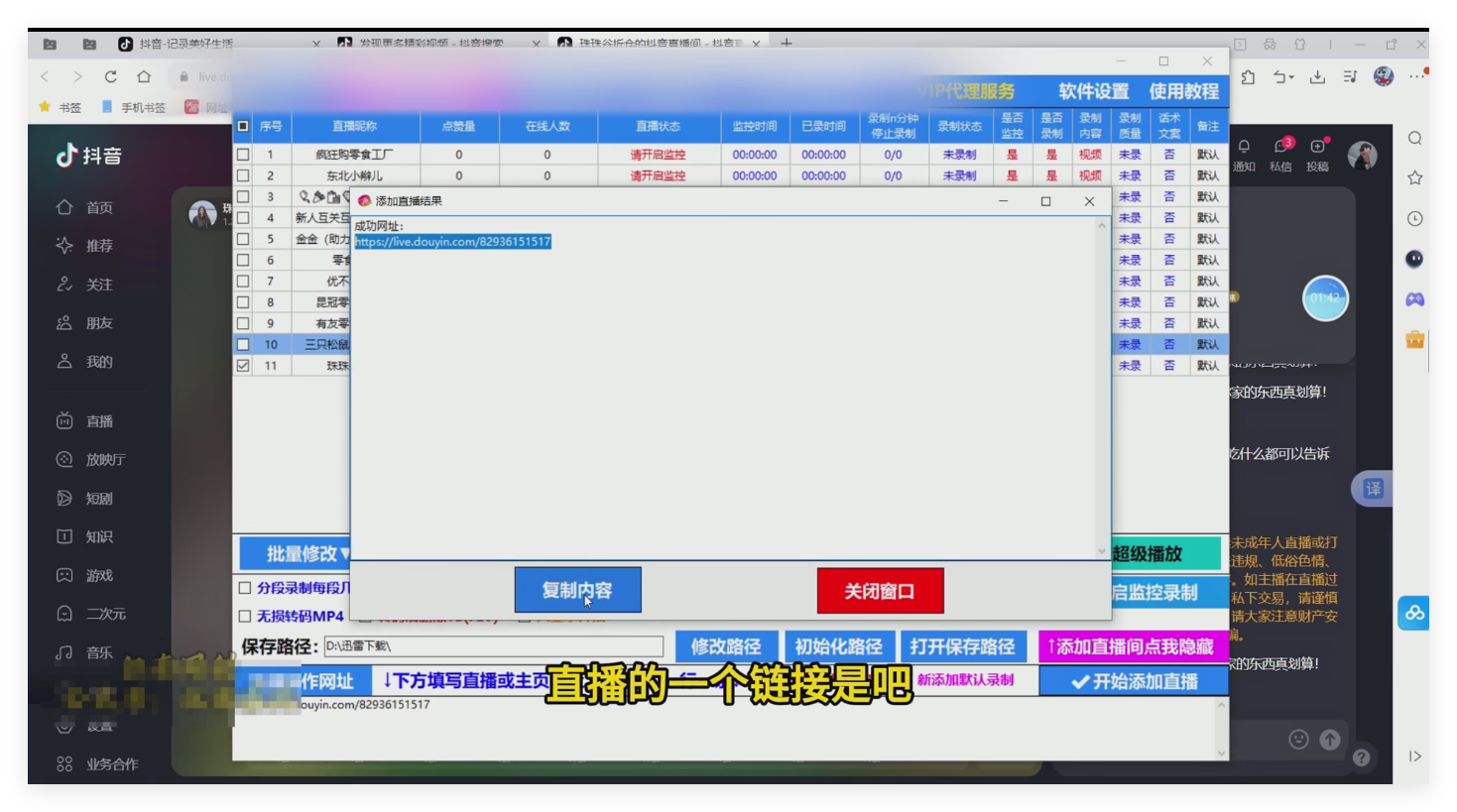The height and width of the screenshot is (812, 1457).
Task: Open 关注 following icon in sidebar
Action: coord(64,285)
